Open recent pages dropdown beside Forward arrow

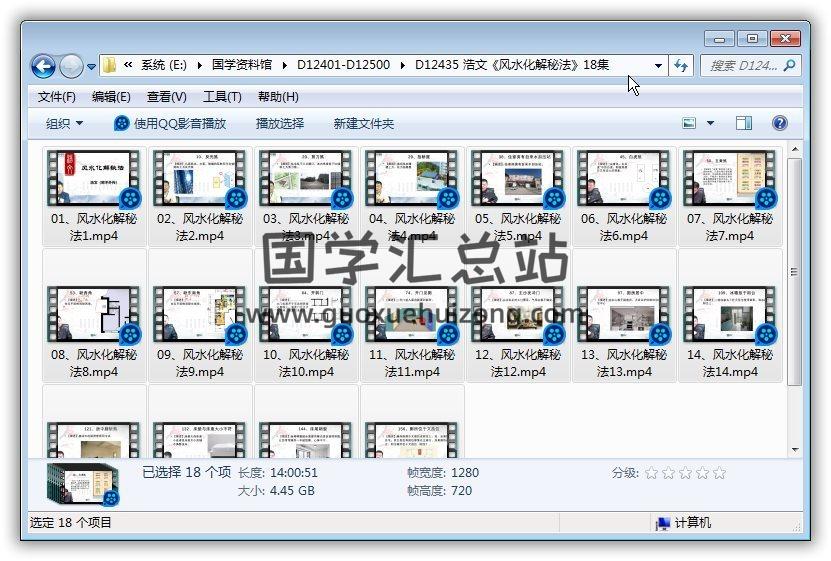[x=91, y=67]
